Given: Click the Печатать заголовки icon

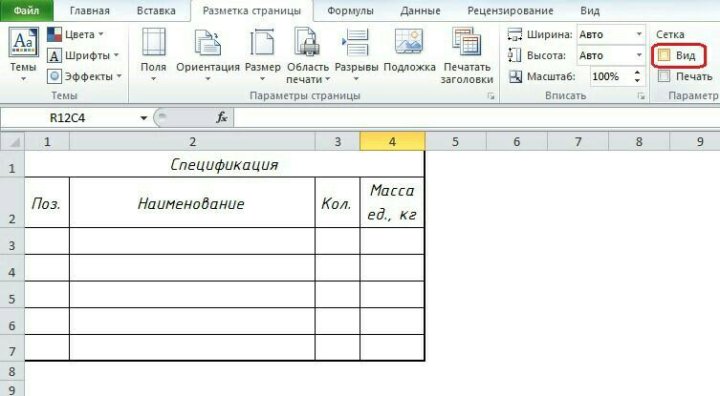Looking at the screenshot, I should click(x=466, y=42).
